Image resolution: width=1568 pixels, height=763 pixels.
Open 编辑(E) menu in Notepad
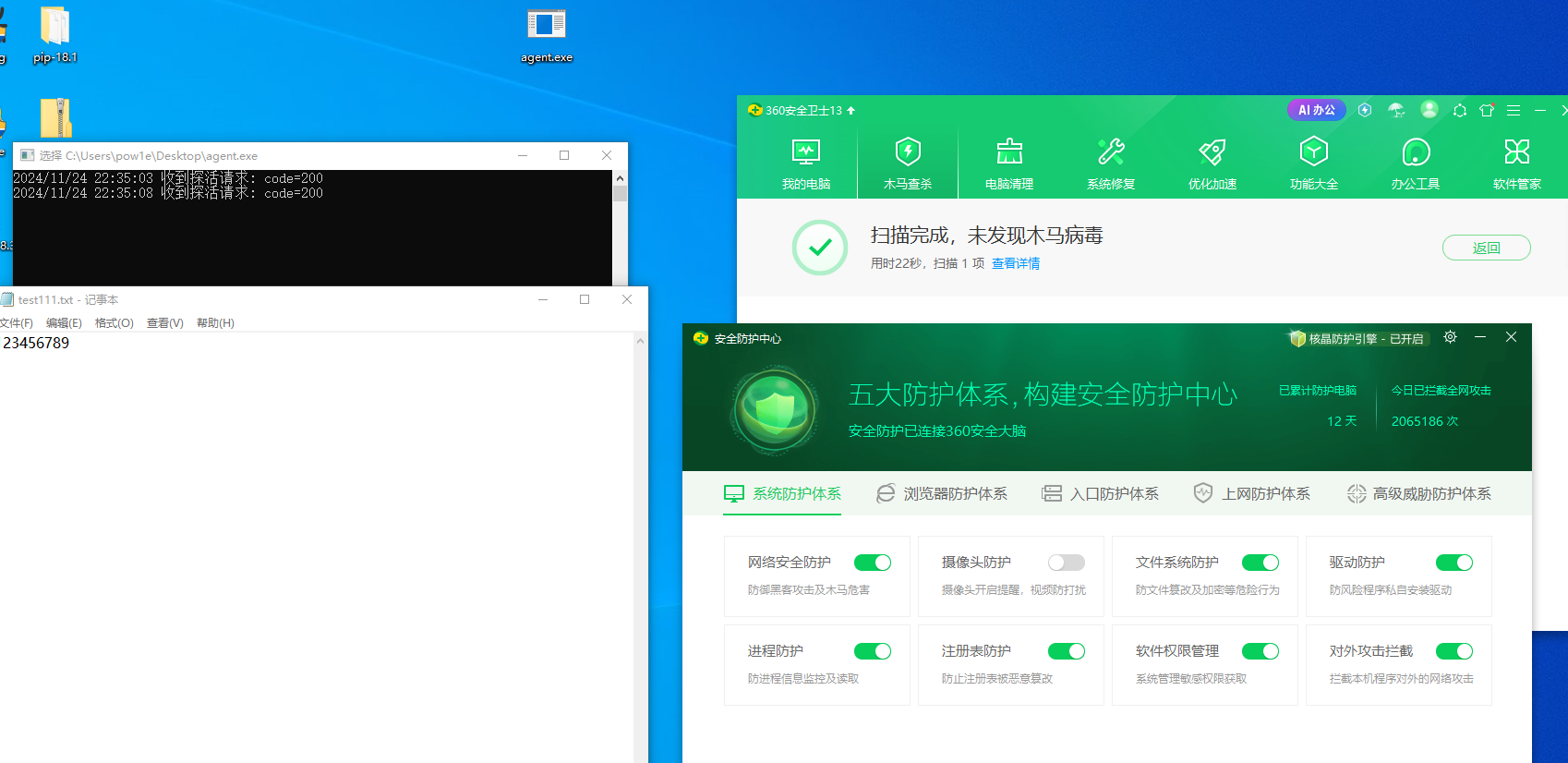coord(64,323)
